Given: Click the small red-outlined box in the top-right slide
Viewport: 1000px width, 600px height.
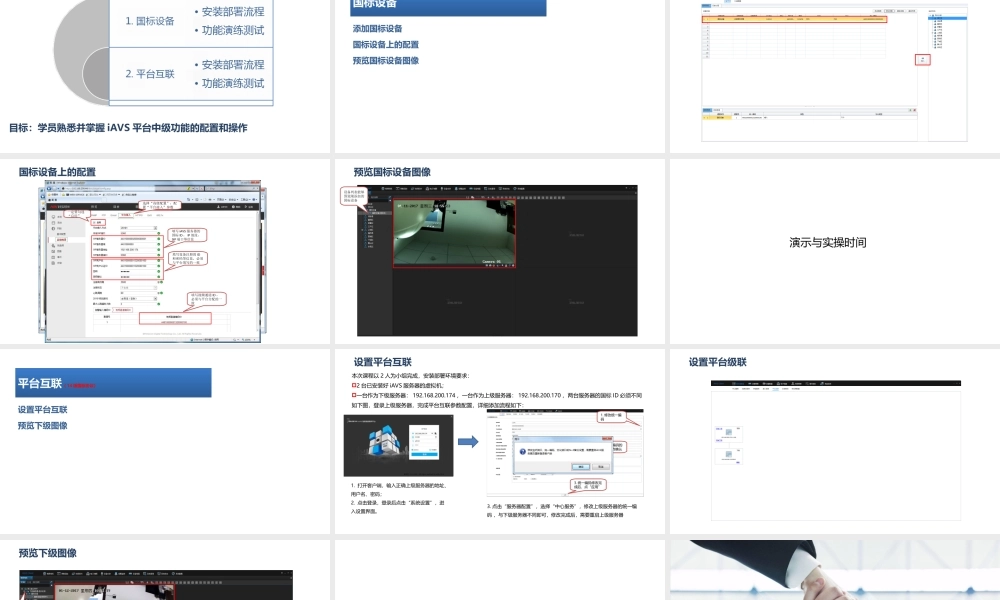Looking at the screenshot, I should click(923, 59).
